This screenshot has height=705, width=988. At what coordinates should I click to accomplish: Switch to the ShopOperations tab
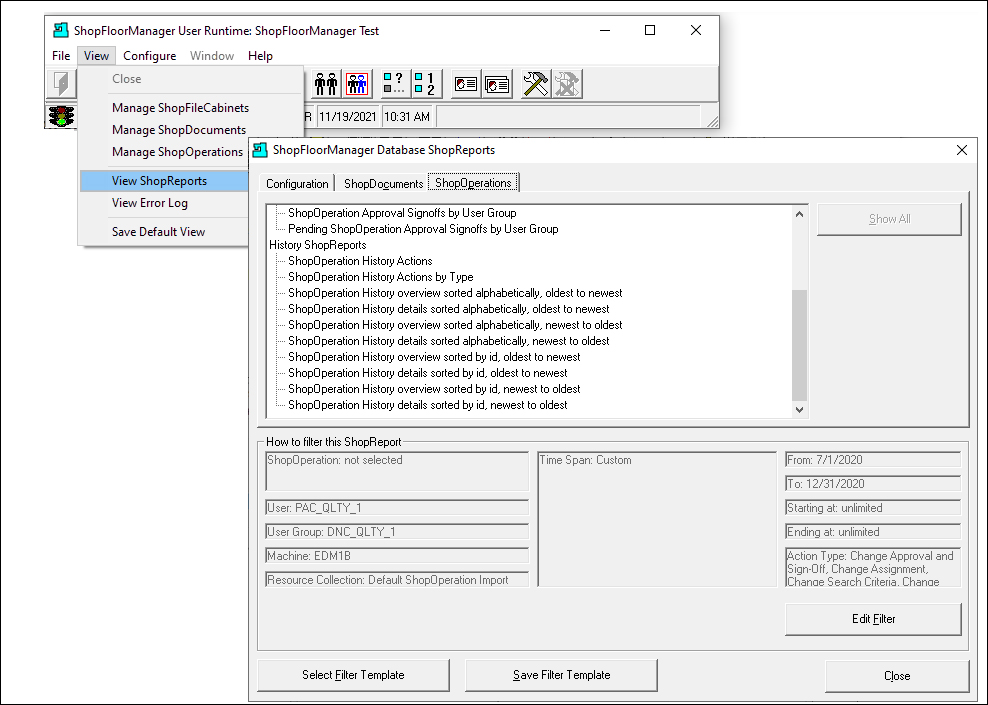pyautogui.click(x=473, y=183)
